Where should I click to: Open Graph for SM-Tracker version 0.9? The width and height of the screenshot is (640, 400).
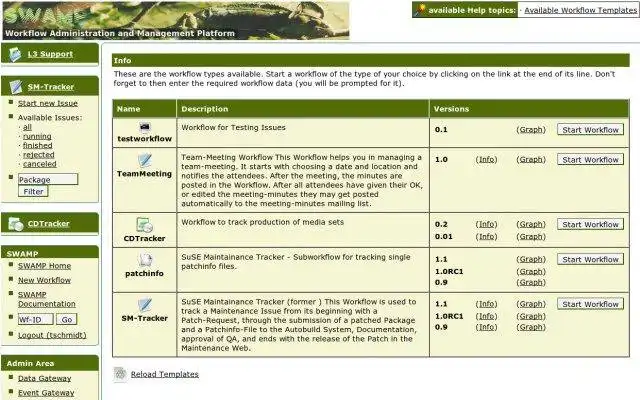click(x=531, y=327)
